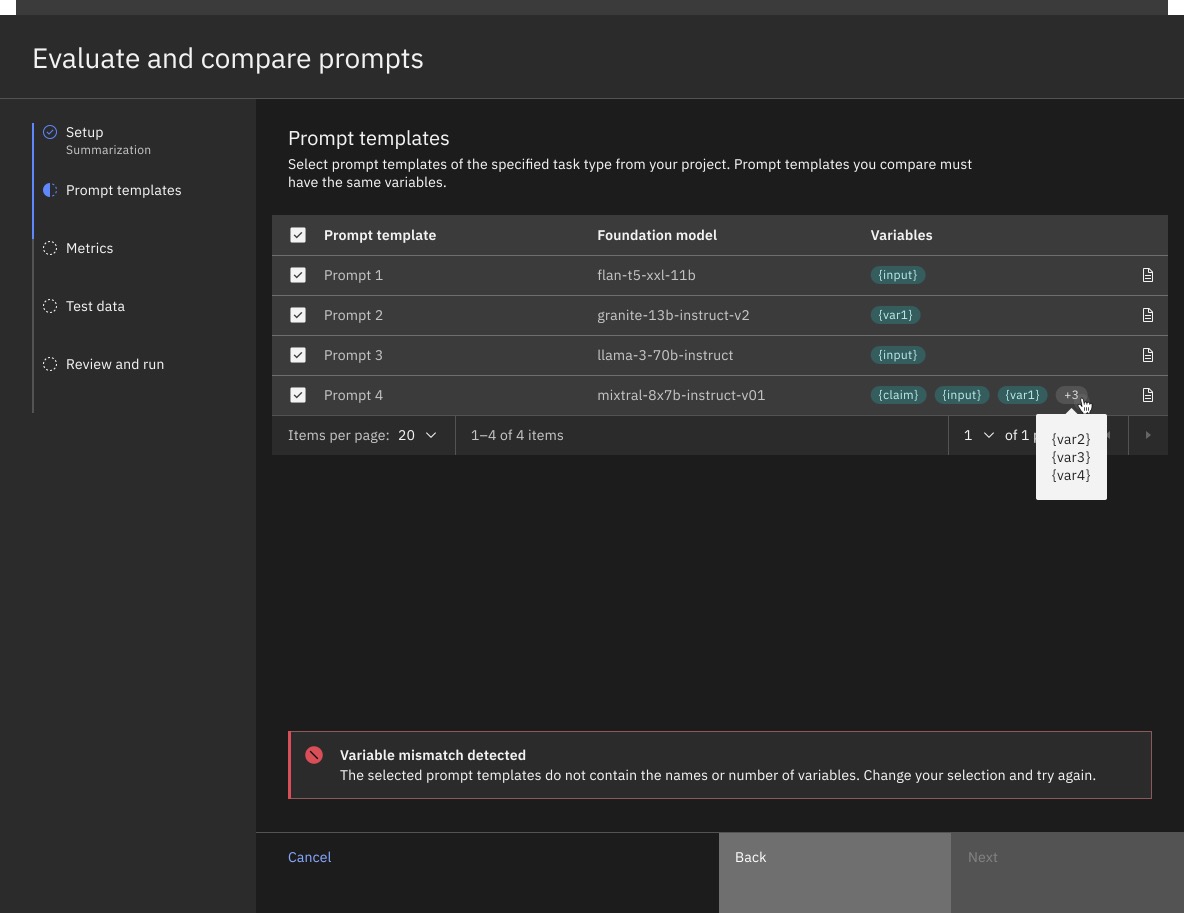Screen dimensions: 1184x913
Task: Click the {claim} tag in Prompt 4 row
Action: [x=899, y=395]
